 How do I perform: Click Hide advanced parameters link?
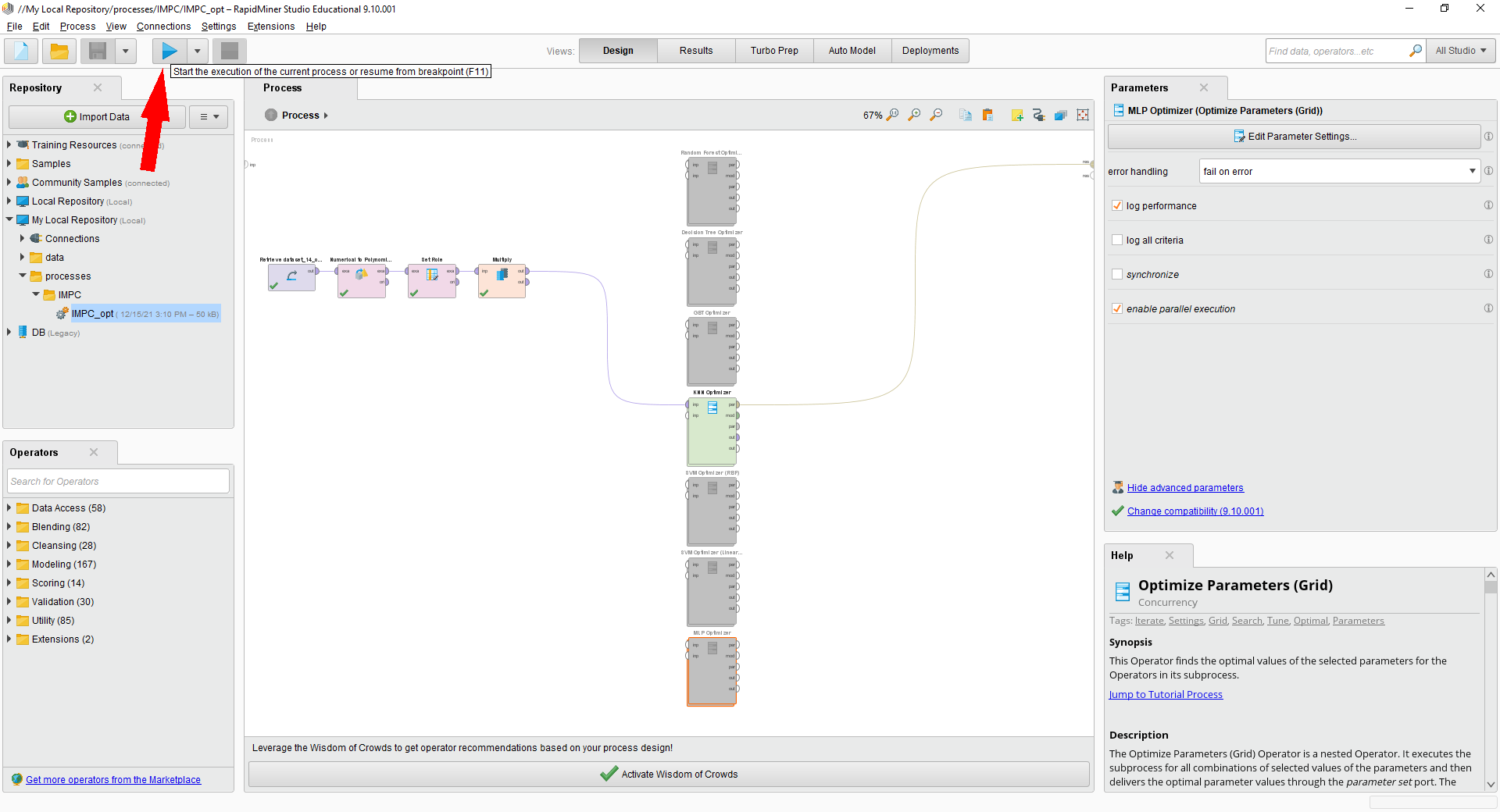1185,487
